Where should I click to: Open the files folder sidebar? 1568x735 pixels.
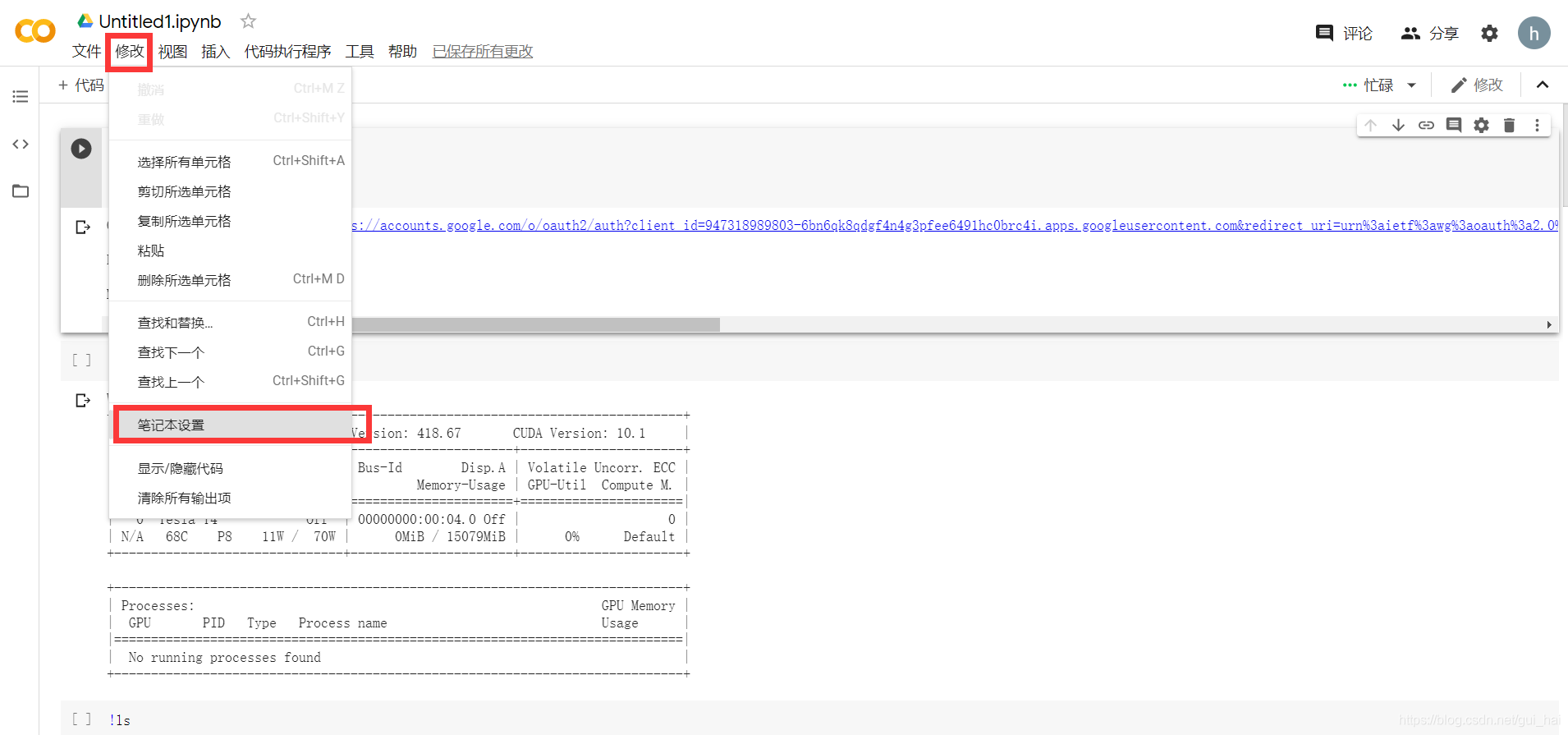(x=21, y=191)
